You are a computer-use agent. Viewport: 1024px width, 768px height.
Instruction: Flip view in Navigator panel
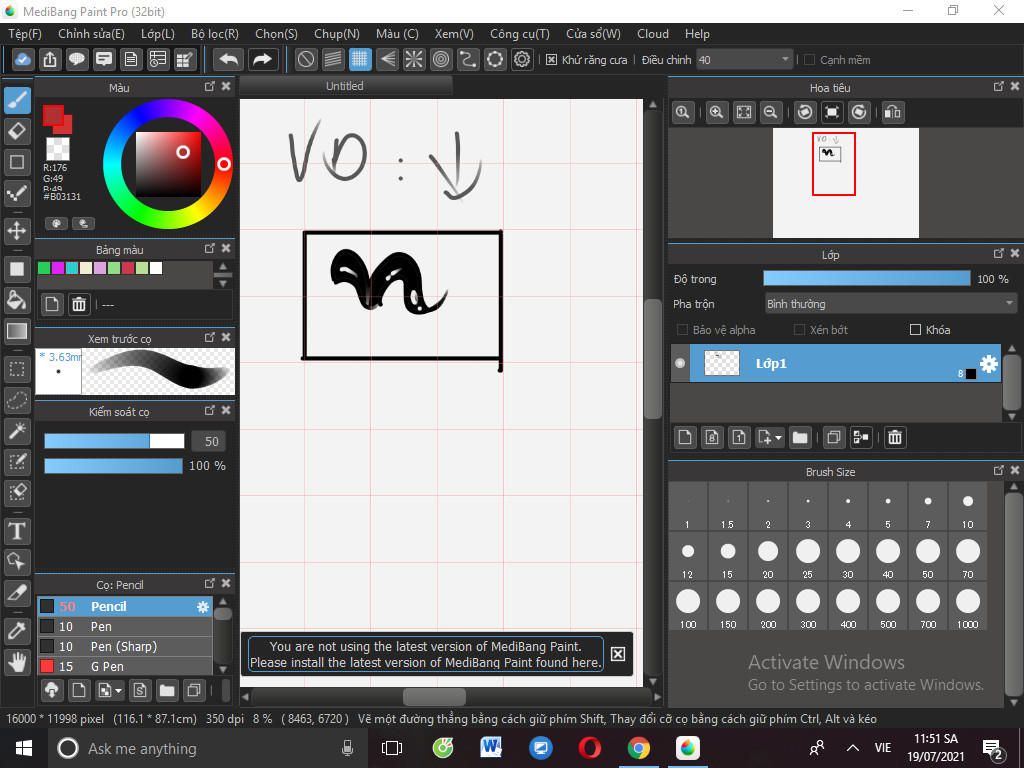coord(893,112)
